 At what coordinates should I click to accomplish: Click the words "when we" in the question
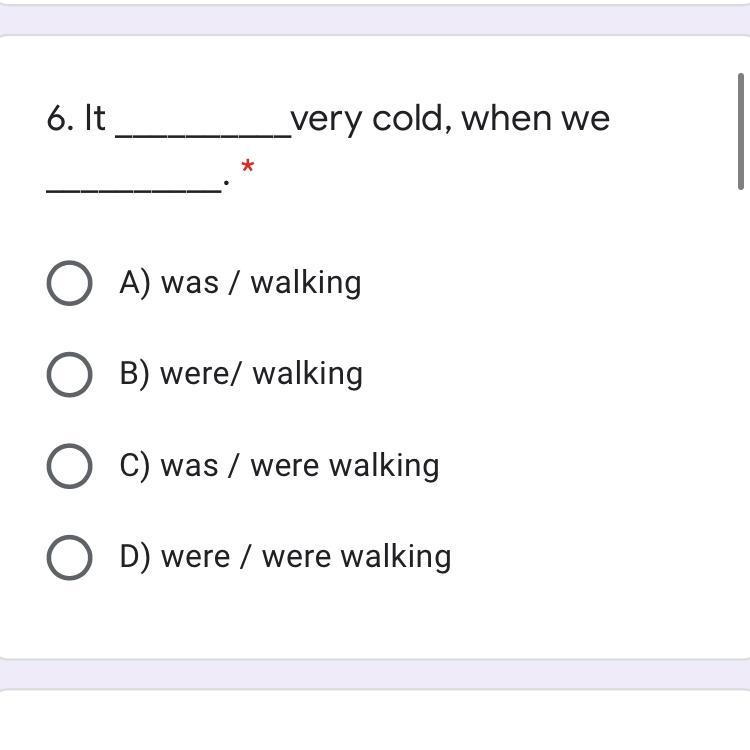(x=535, y=119)
